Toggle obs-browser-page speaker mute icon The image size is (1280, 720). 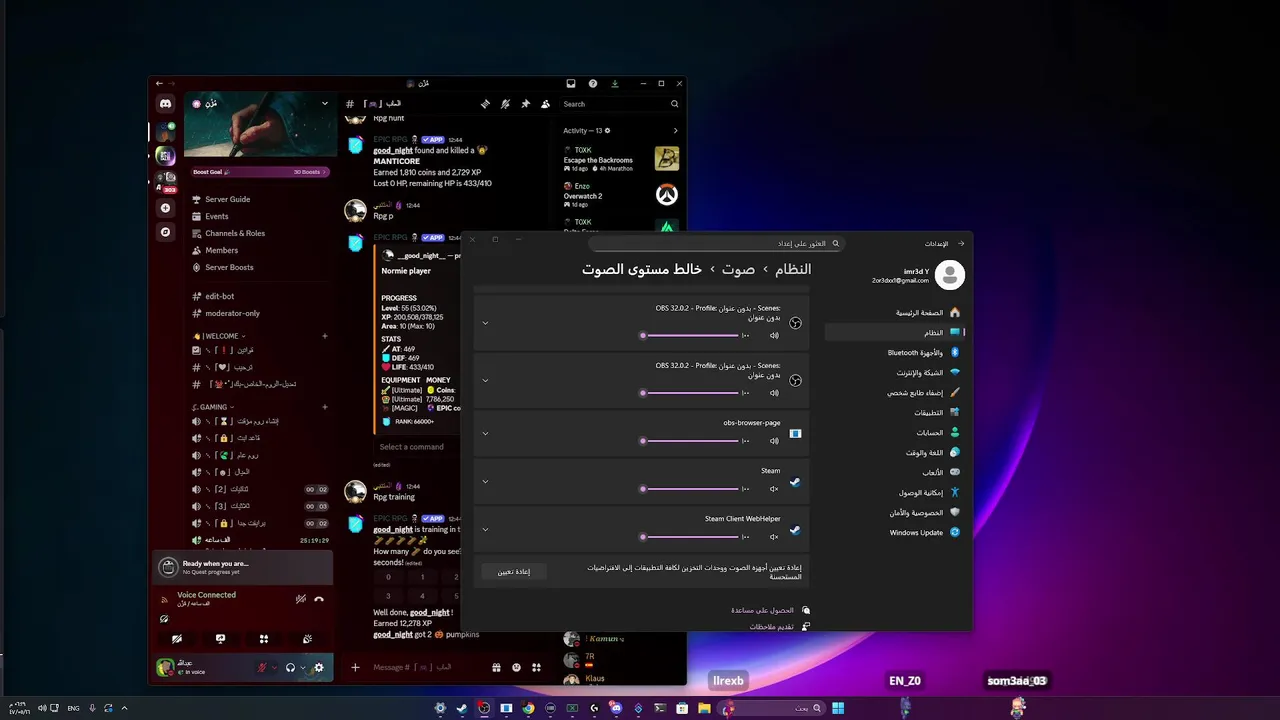point(774,441)
